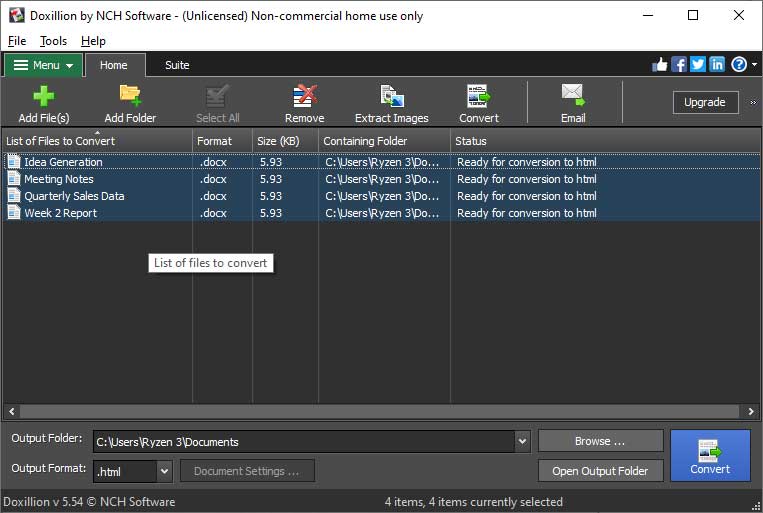Viewport: 763px width, 513px height.
Task: Click the Facebook share icon
Action: tap(679, 64)
